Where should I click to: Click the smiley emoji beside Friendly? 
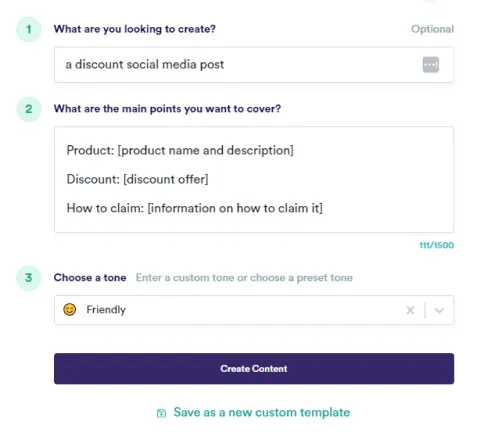pyautogui.click(x=70, y=310)
